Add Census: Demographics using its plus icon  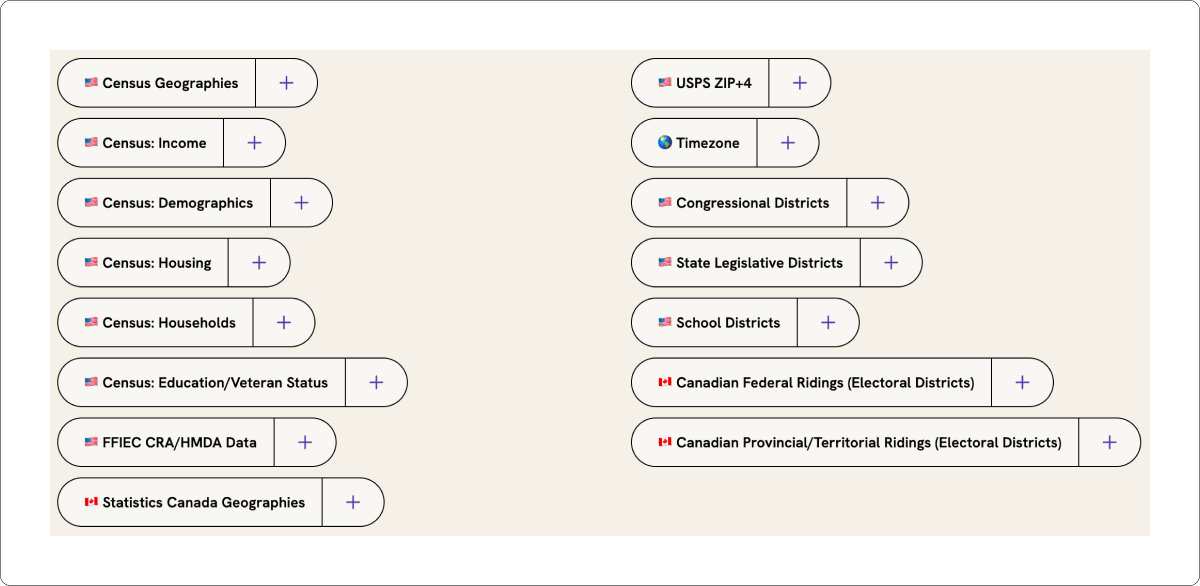(x=301, y=203)
